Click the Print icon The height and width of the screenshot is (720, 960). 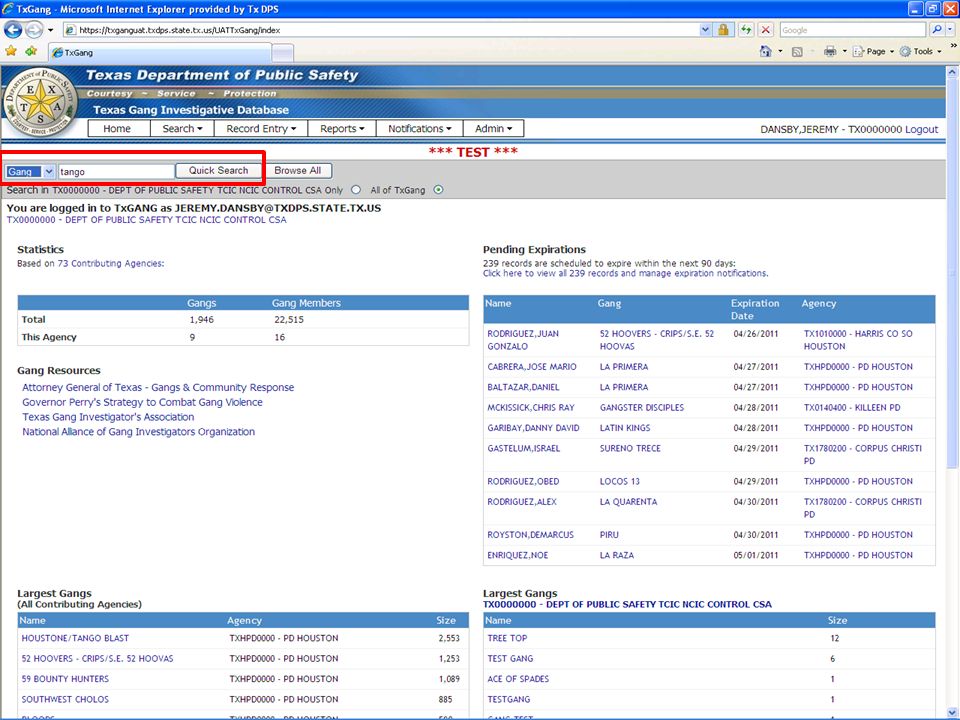tap(830, 51)
